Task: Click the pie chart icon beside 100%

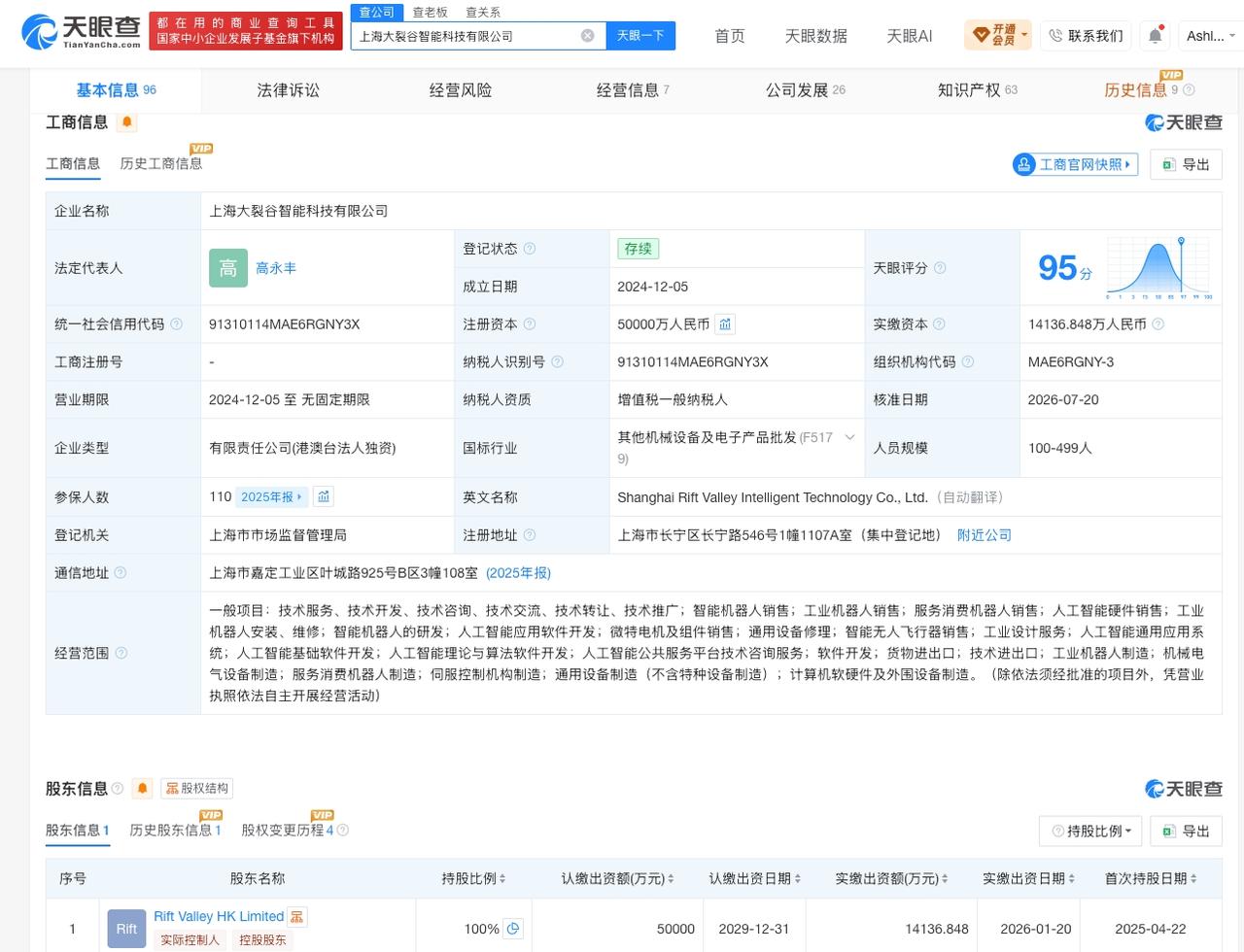Action: [513, 929]
